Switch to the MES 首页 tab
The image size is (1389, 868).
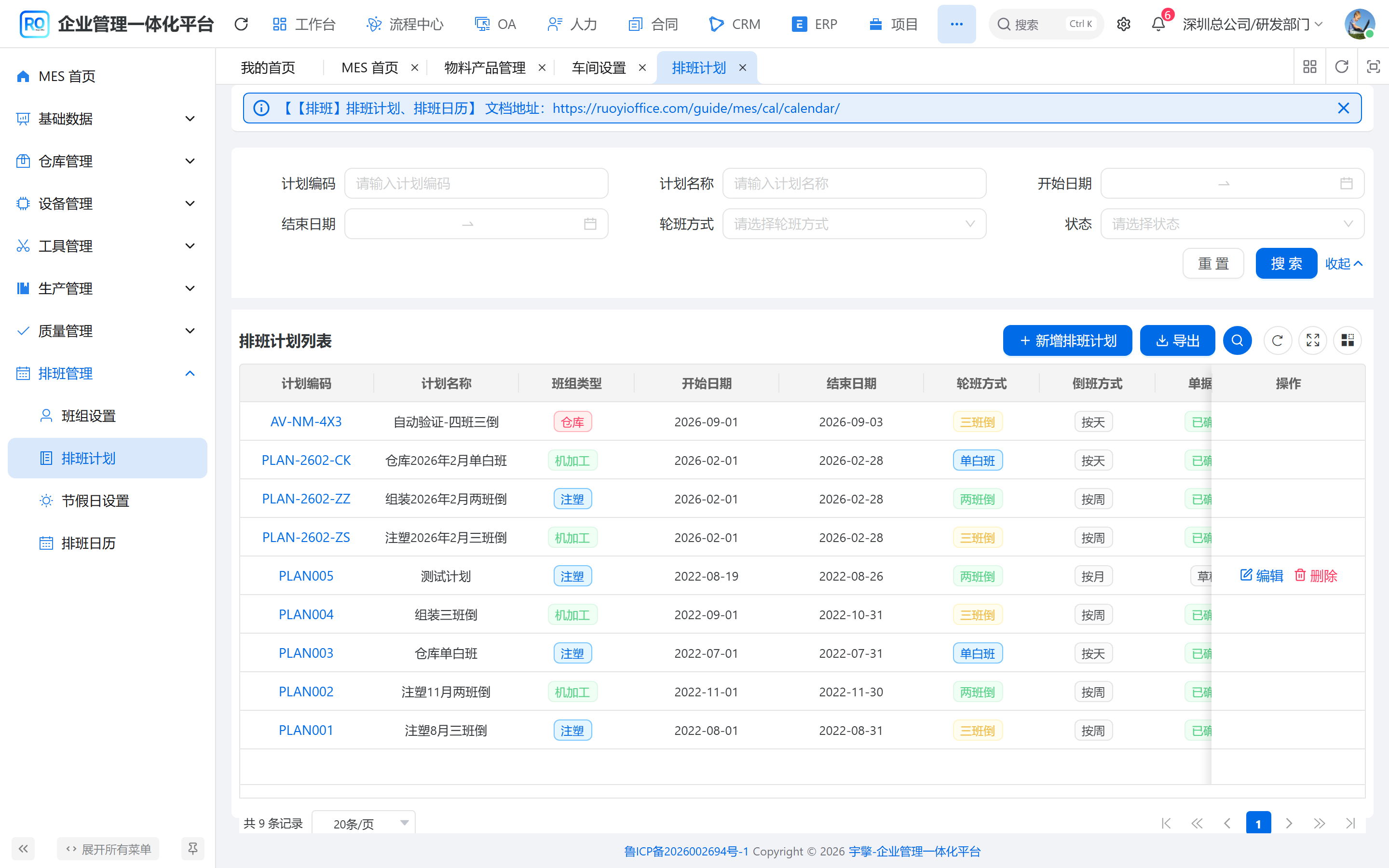[x=369, y=68]
